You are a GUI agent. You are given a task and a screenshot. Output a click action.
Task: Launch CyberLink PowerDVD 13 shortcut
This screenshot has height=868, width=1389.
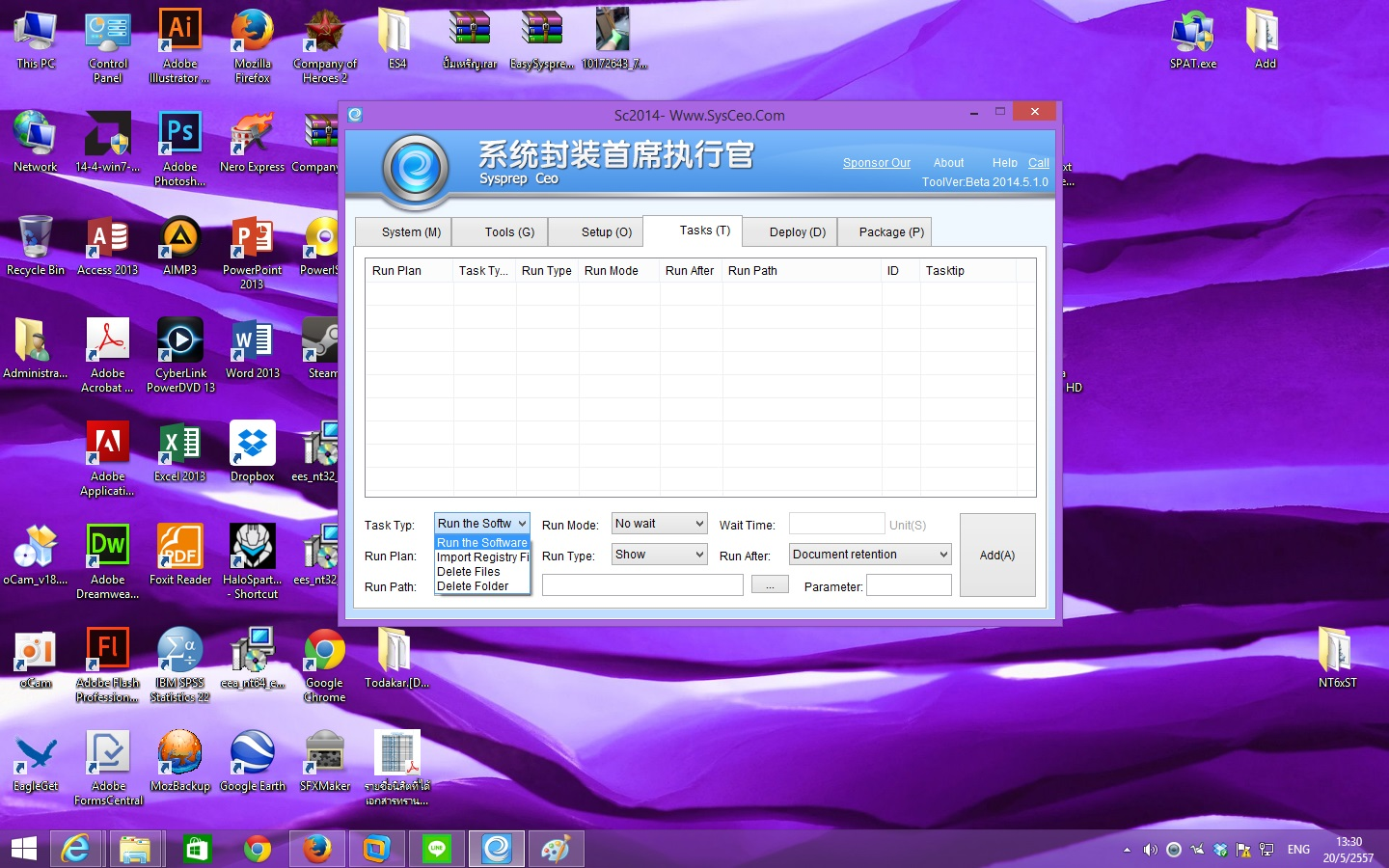coord(180,356)
